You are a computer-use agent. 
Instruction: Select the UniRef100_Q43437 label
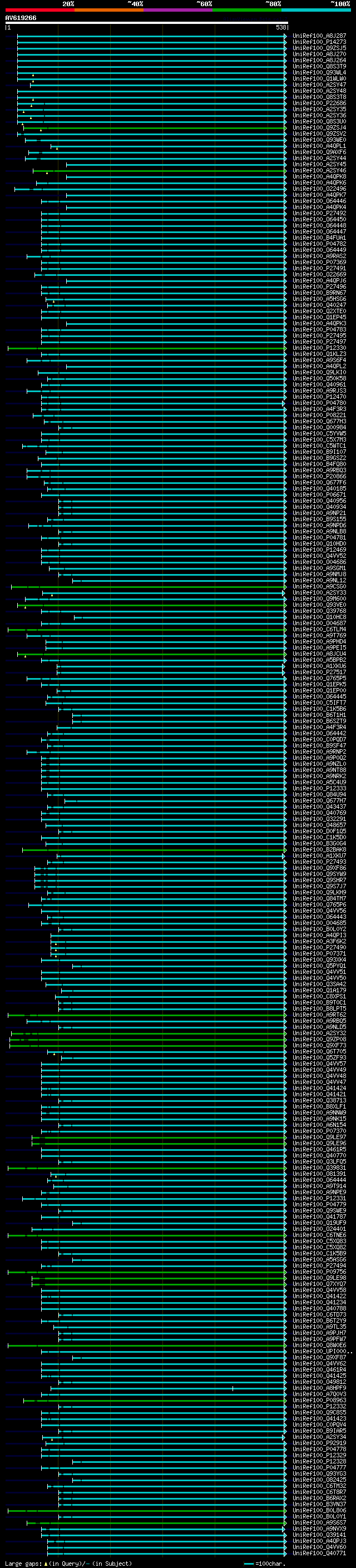(x=319, y=807)
